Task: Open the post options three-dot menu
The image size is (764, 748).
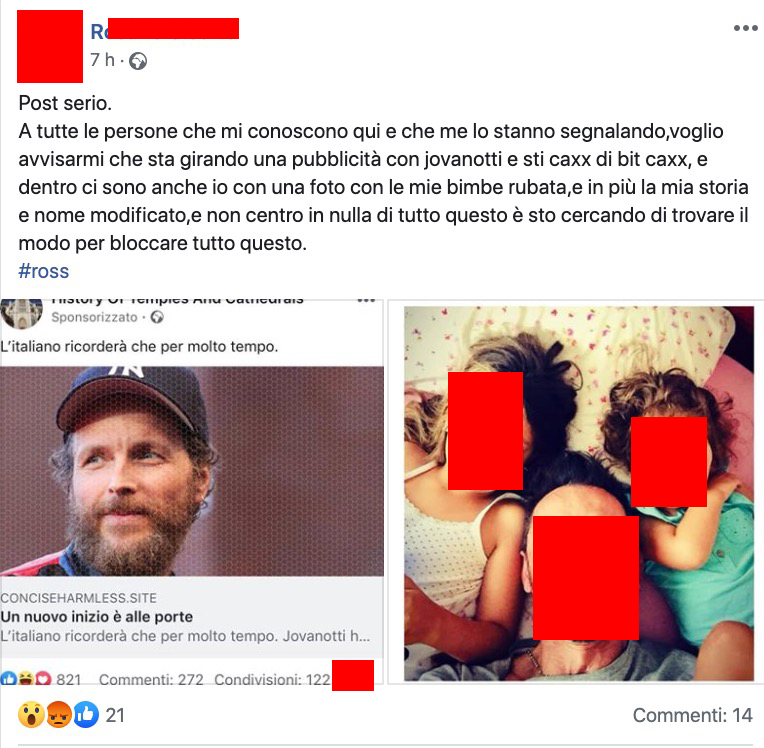Action: click(x=745, y=28)
